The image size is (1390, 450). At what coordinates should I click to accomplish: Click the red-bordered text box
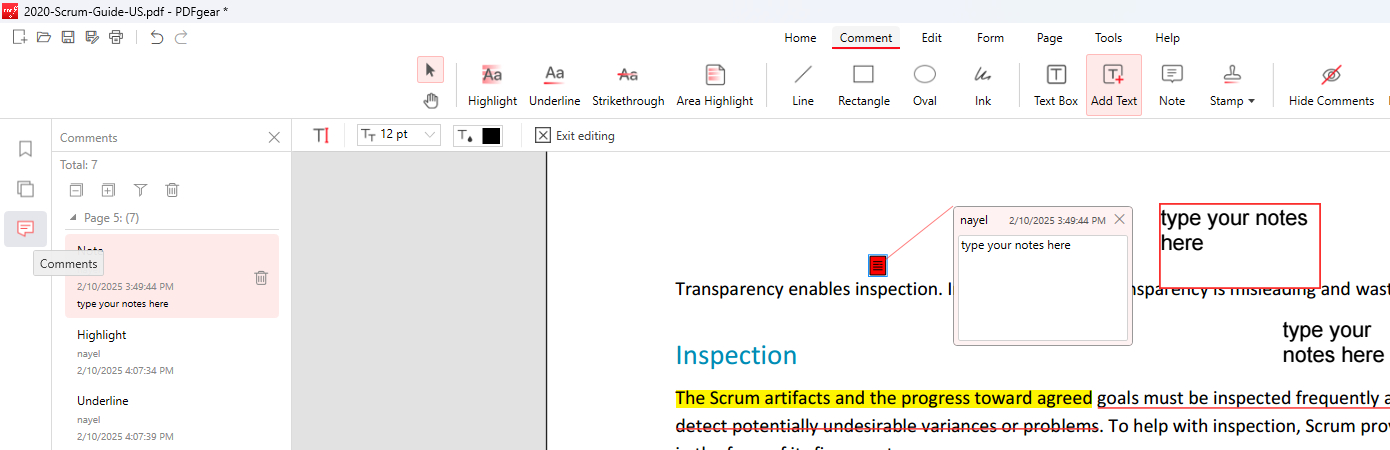[x=1240, y=246]
